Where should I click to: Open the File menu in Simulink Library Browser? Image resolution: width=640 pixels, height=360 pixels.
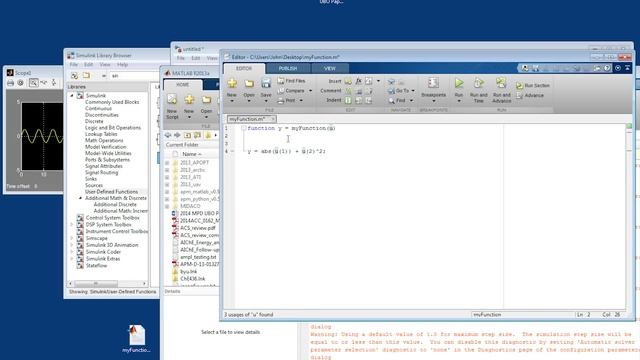tap(74, 65)
